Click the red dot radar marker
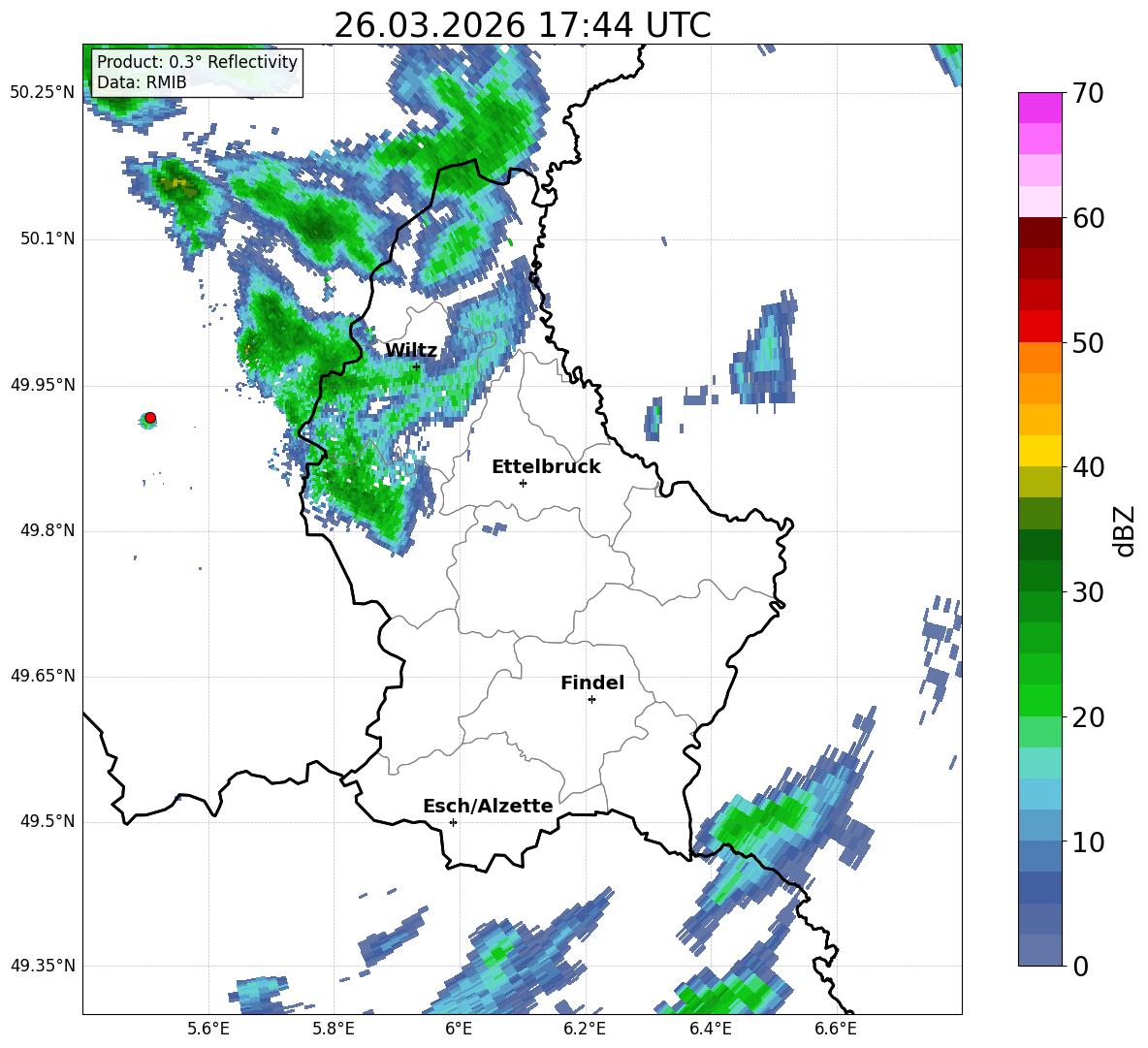This screenshot has width=1148, height=1048. click(x=150, y=418)
